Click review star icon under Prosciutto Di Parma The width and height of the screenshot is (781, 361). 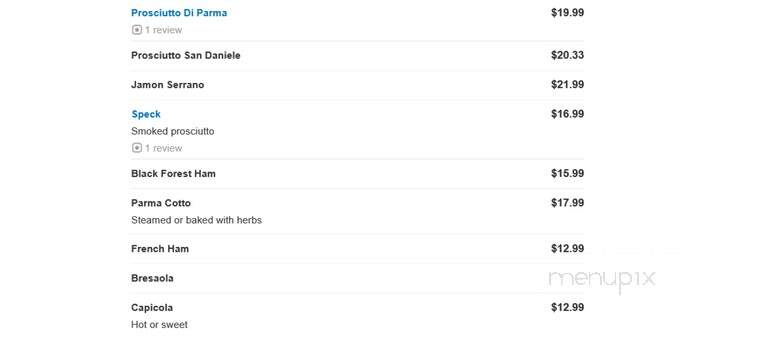click(137, 30)
